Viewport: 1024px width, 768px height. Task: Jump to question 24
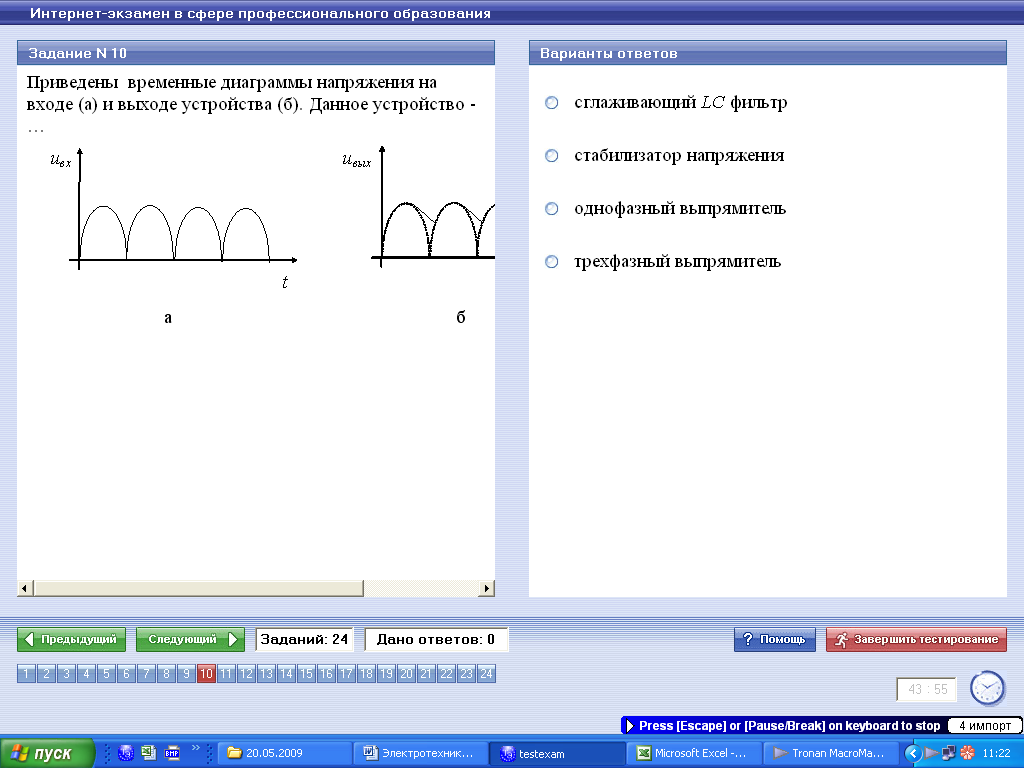[487, 673]
